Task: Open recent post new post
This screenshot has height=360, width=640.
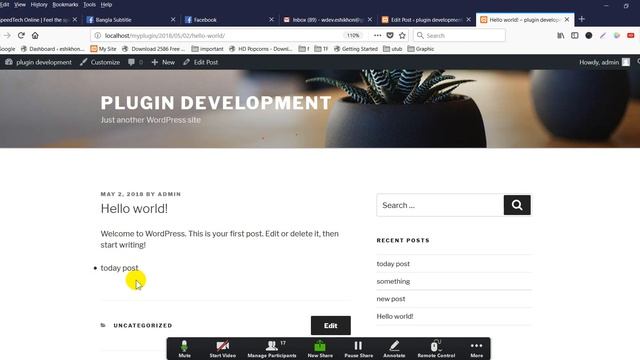Action: pos(391,299)
